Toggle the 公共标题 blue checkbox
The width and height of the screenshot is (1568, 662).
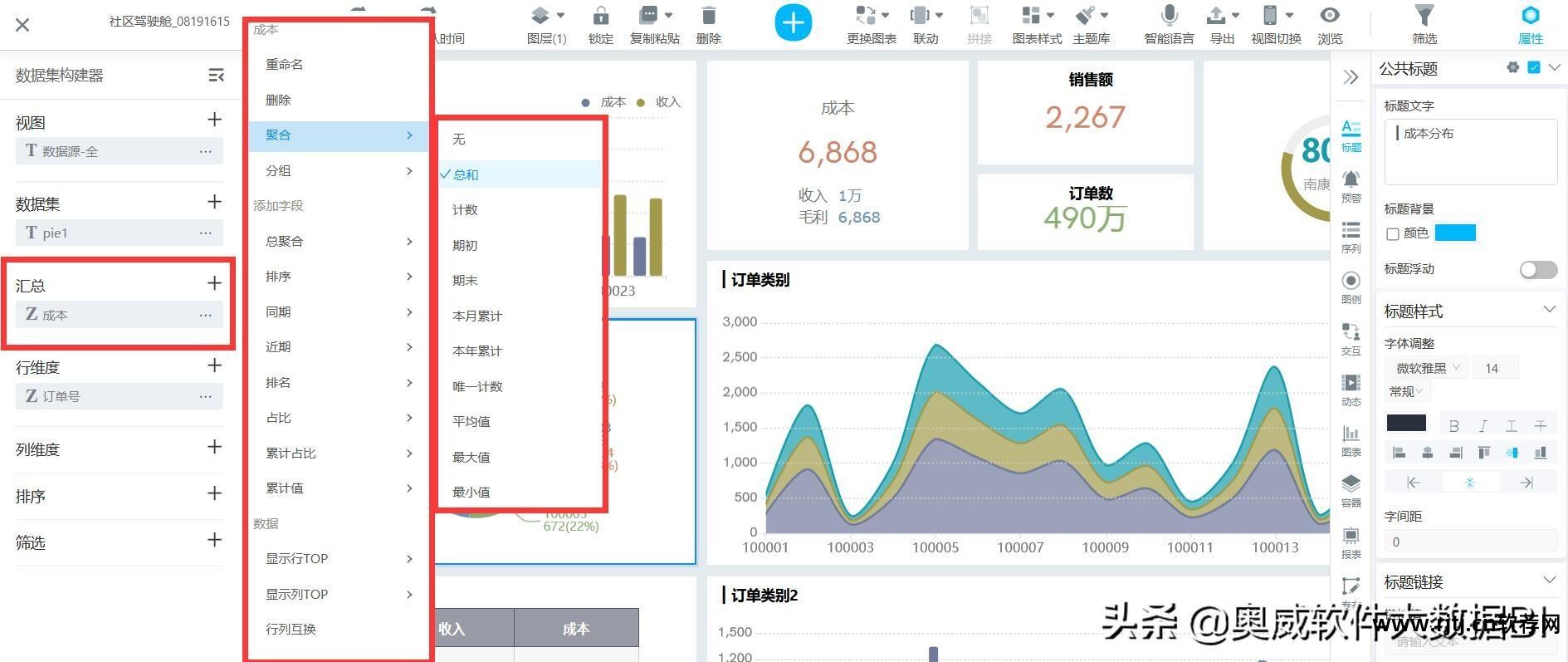pyautogui.click(x=1534, y=67)
